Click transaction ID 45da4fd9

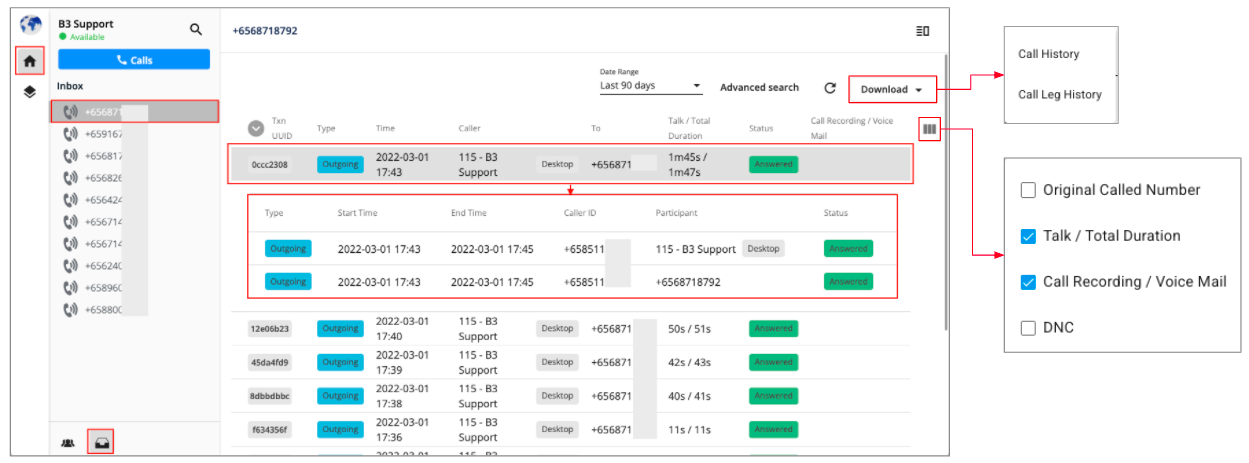[270, 362]
